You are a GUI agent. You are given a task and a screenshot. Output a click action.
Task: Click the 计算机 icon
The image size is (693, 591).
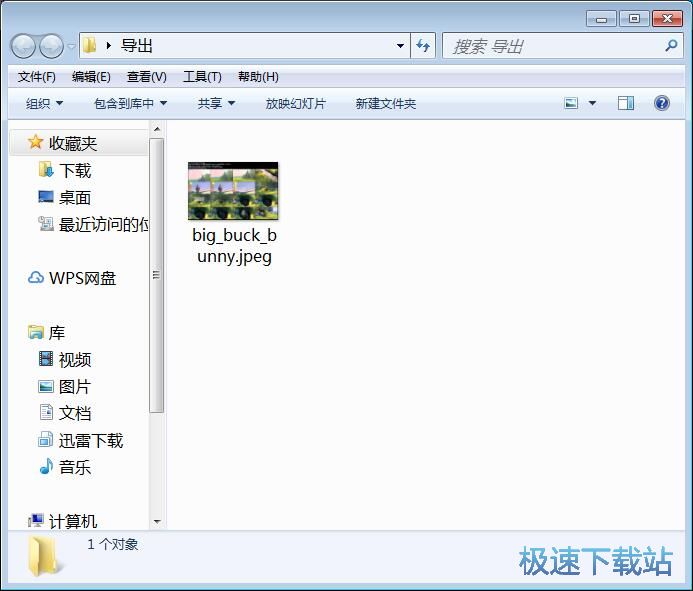click(x=36, y=521)
